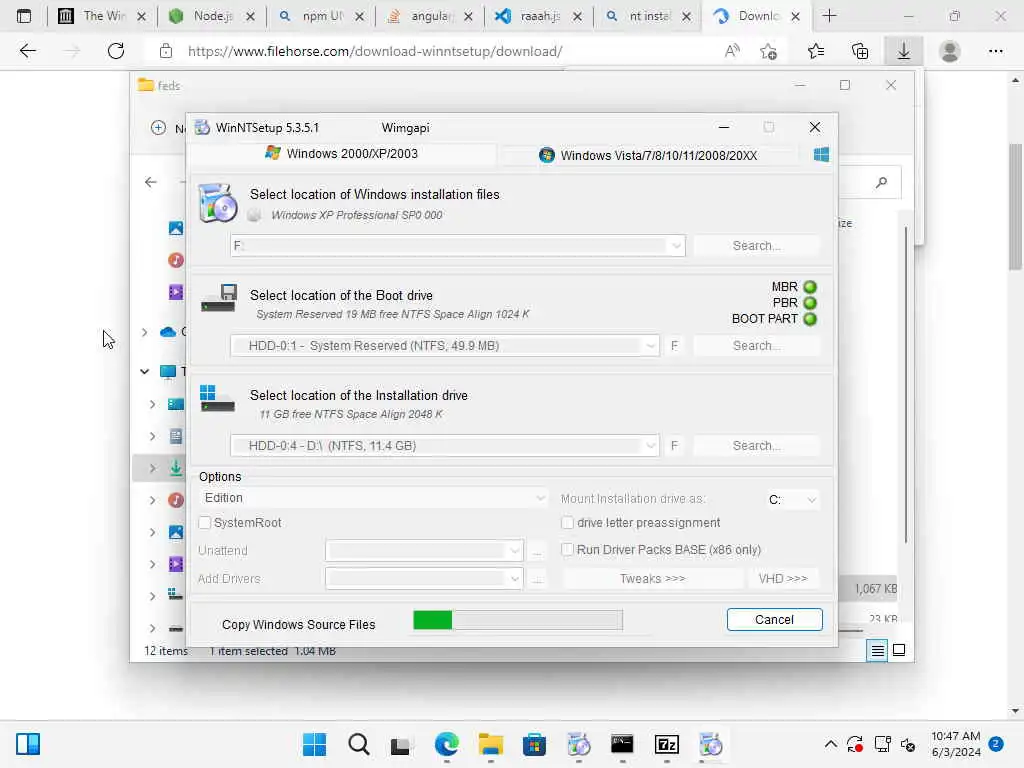Click the Installation drive Windows icon

pyautogui.click(x=217, y=398)
